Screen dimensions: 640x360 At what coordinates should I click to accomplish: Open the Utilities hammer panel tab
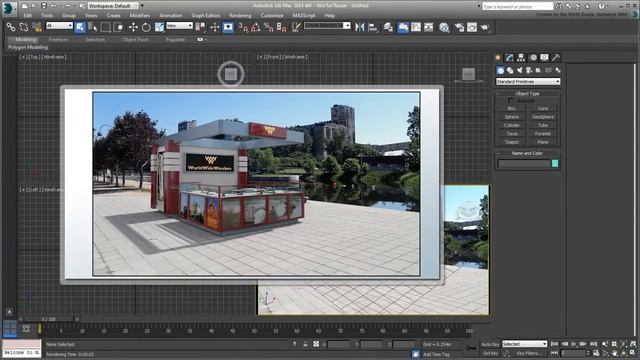click(x=556, y=58)
